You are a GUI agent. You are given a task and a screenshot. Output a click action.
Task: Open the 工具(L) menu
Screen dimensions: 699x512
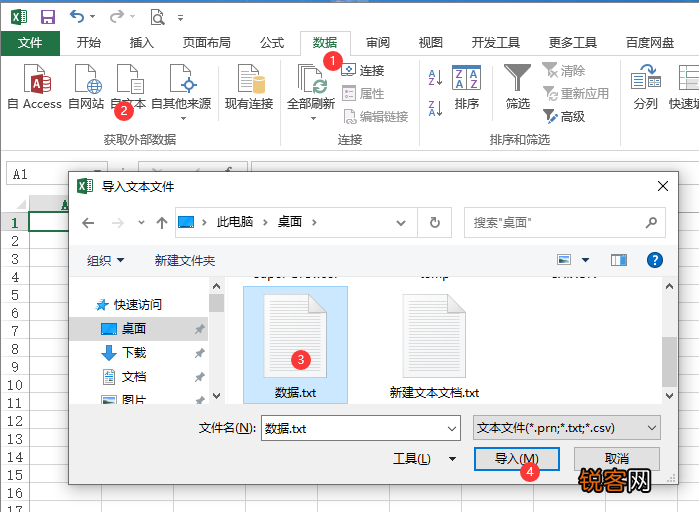pyautogui.click(x=424, y=459)
